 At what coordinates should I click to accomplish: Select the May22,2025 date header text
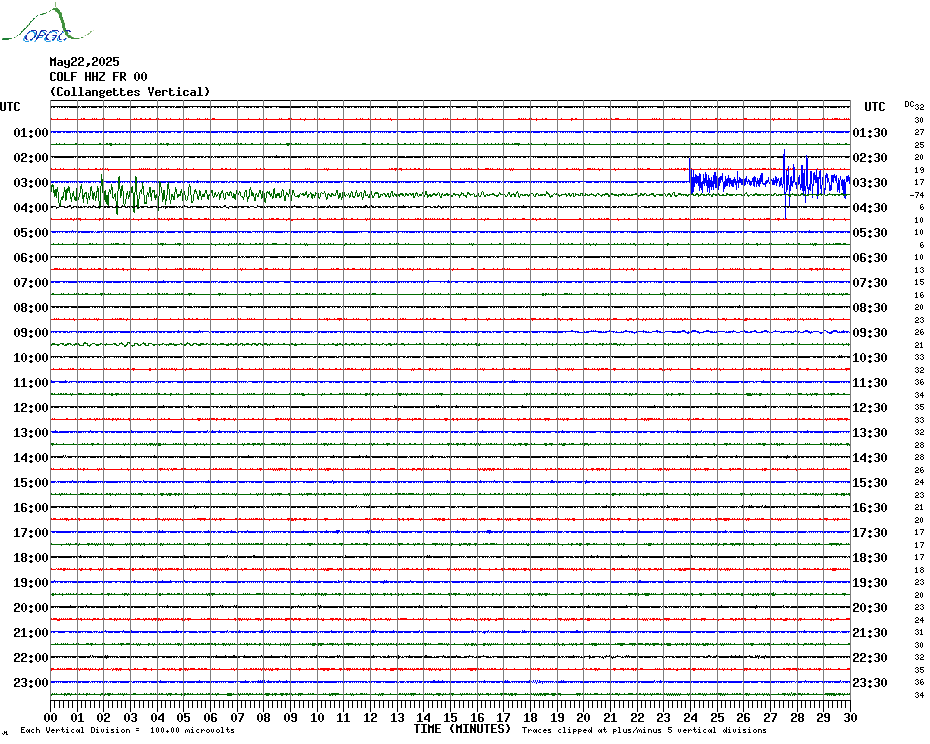(84, 62)
